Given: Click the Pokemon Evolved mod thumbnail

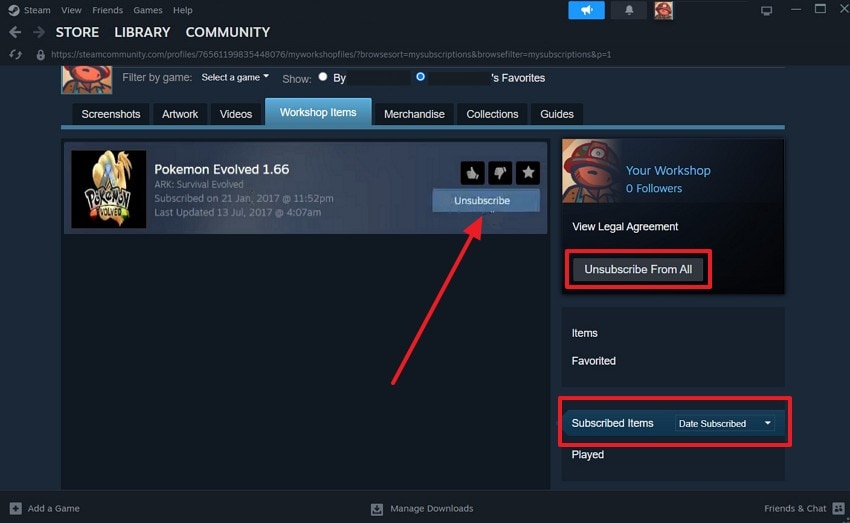Looking at the screenshot, I should tap(108, 189).
